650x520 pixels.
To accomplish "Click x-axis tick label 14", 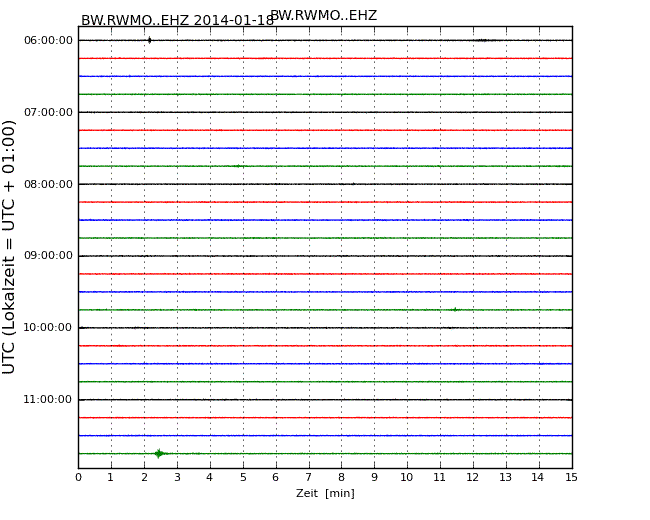I will click(538, 477).
